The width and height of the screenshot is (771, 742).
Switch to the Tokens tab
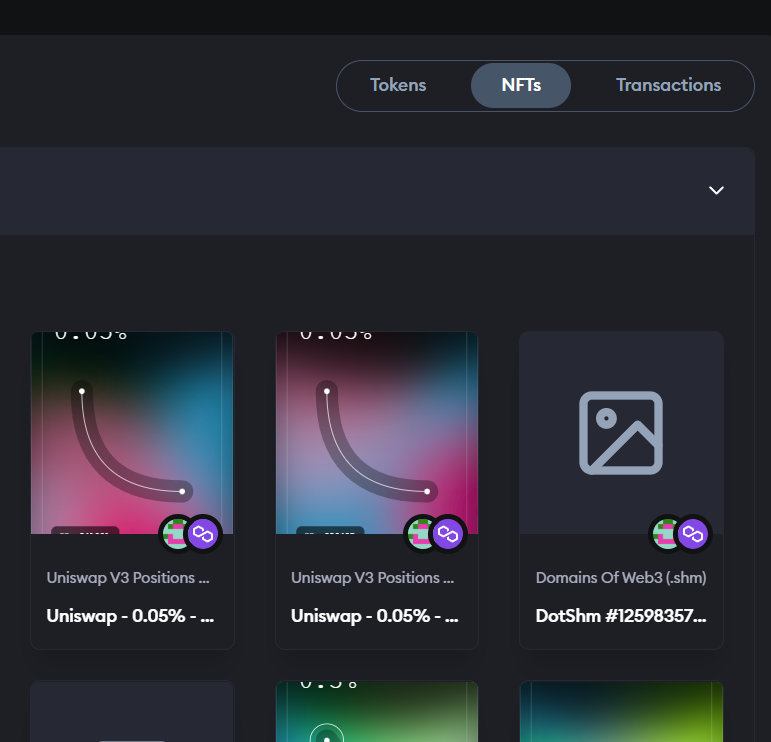pyautogui.click(x=398, y=85)
